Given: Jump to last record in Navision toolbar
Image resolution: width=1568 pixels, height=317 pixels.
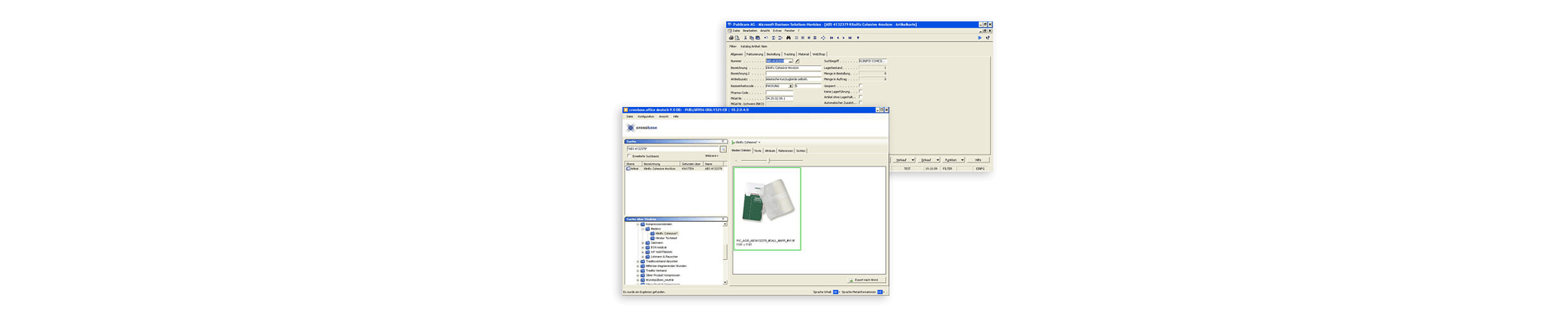Looking at the screenshot, I should pos(850,38).
